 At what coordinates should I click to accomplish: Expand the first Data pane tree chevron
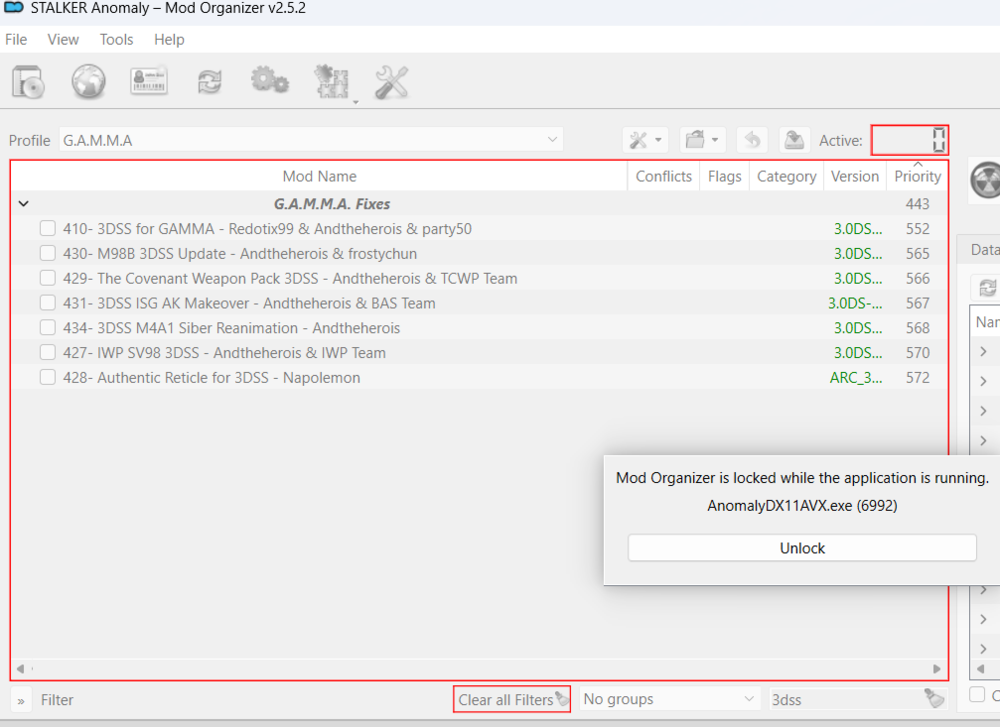pos(983,351)
